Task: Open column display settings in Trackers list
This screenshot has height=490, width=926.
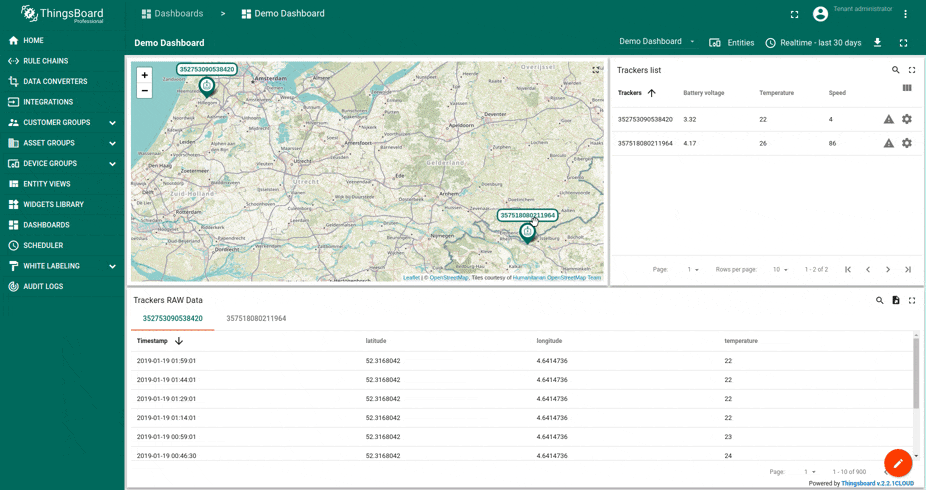Action: (907, 88)
